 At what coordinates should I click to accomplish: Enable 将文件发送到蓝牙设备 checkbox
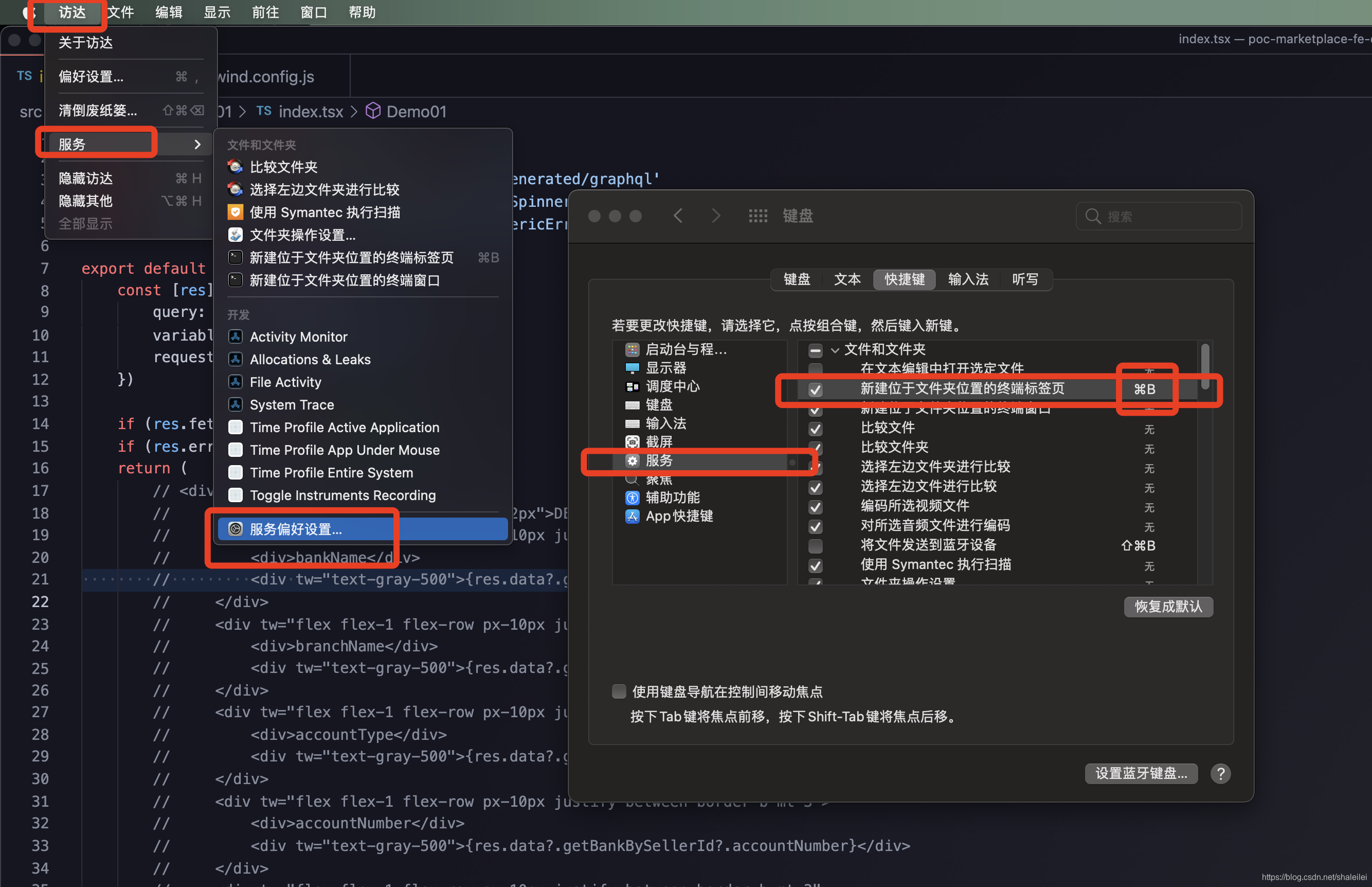(x=815, y=545)
